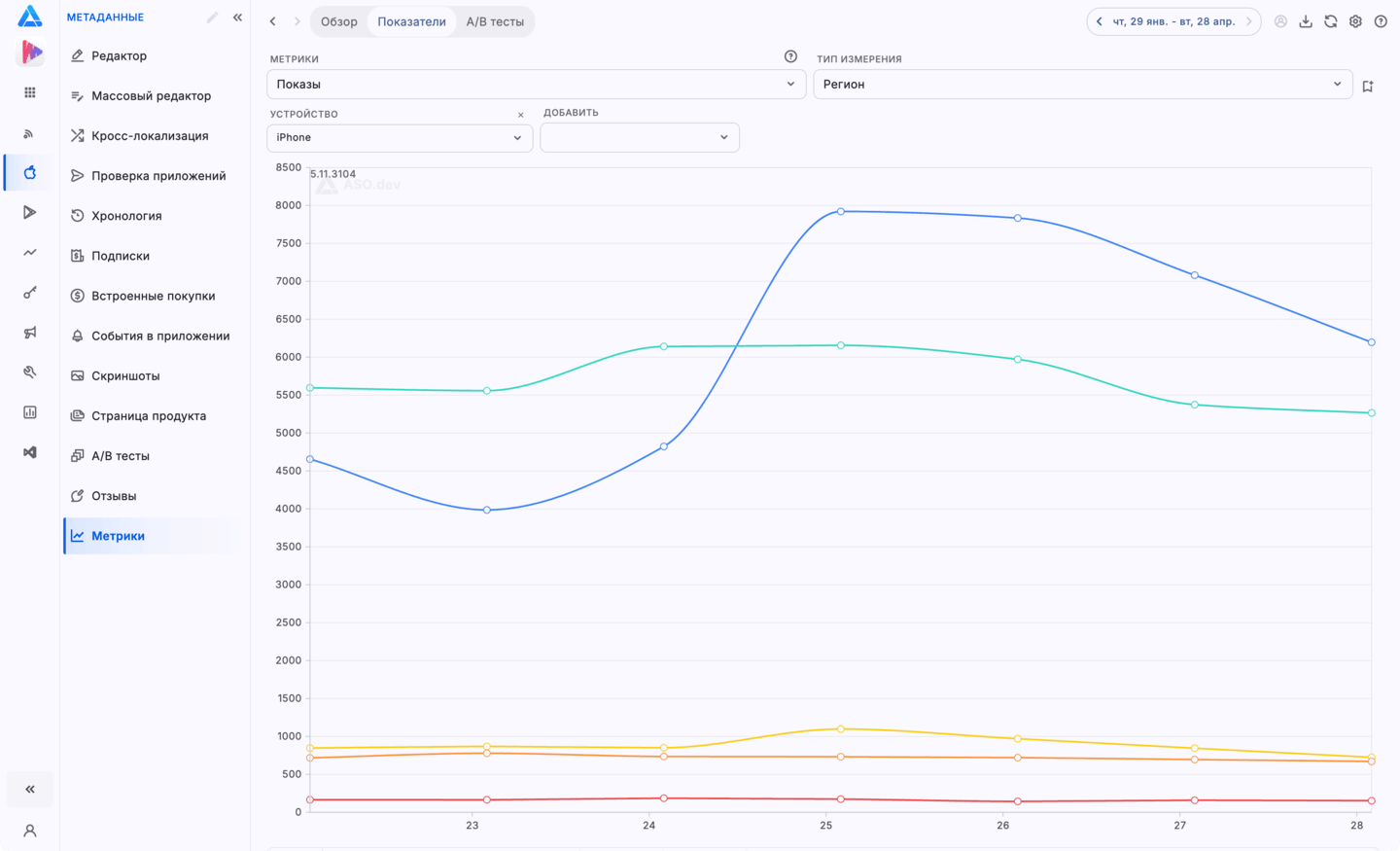The image size is (1400, 851).
Task: Open the Показы metrics dropdown
Action: [x=536, y=85]
